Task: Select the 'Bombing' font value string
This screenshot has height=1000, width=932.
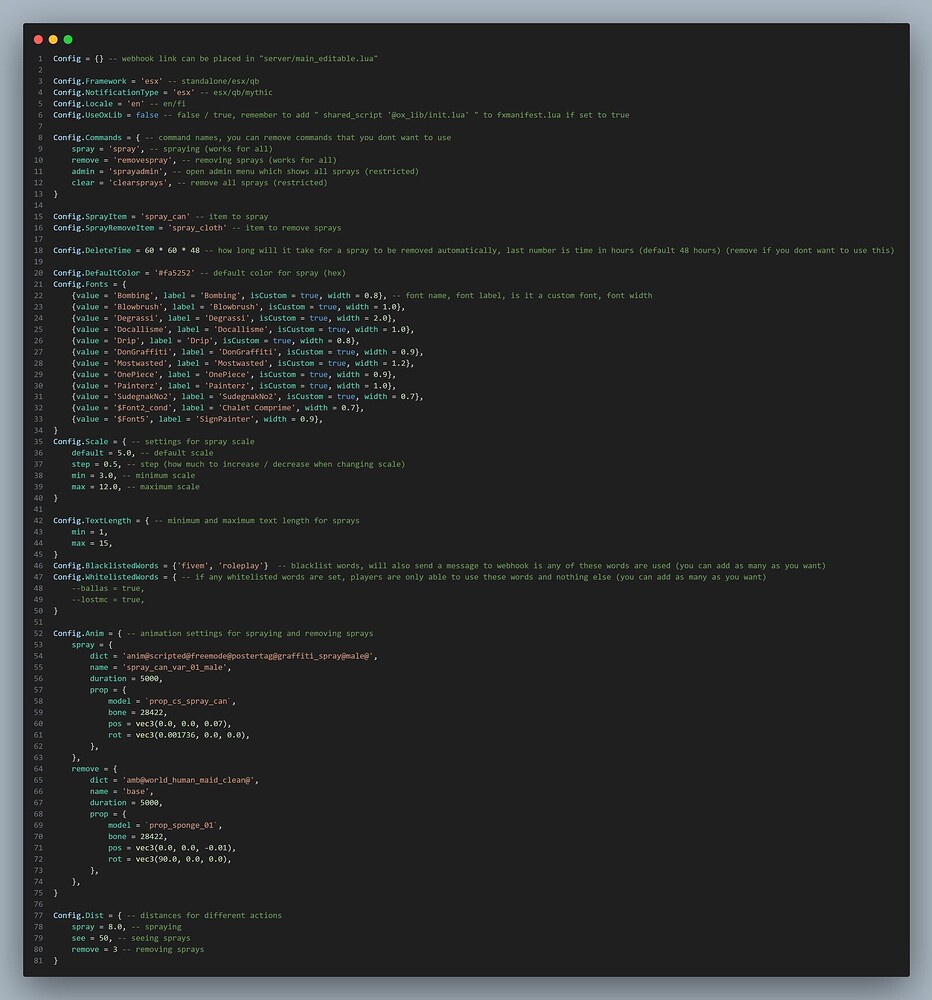Action: pyautogui.click(x=129, y=295)
